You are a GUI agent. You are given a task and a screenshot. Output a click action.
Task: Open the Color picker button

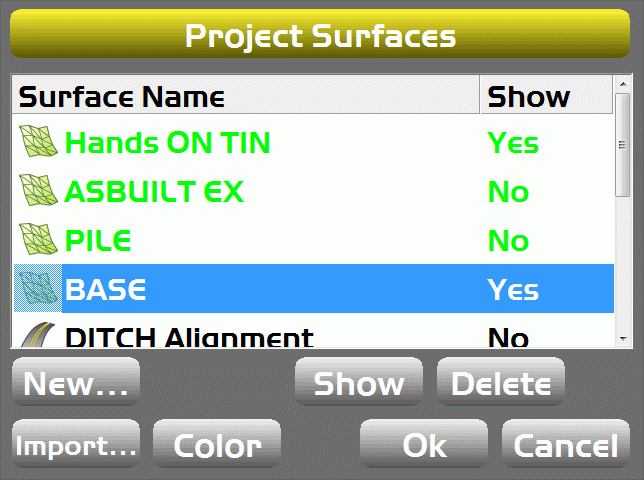pos(217,445)
